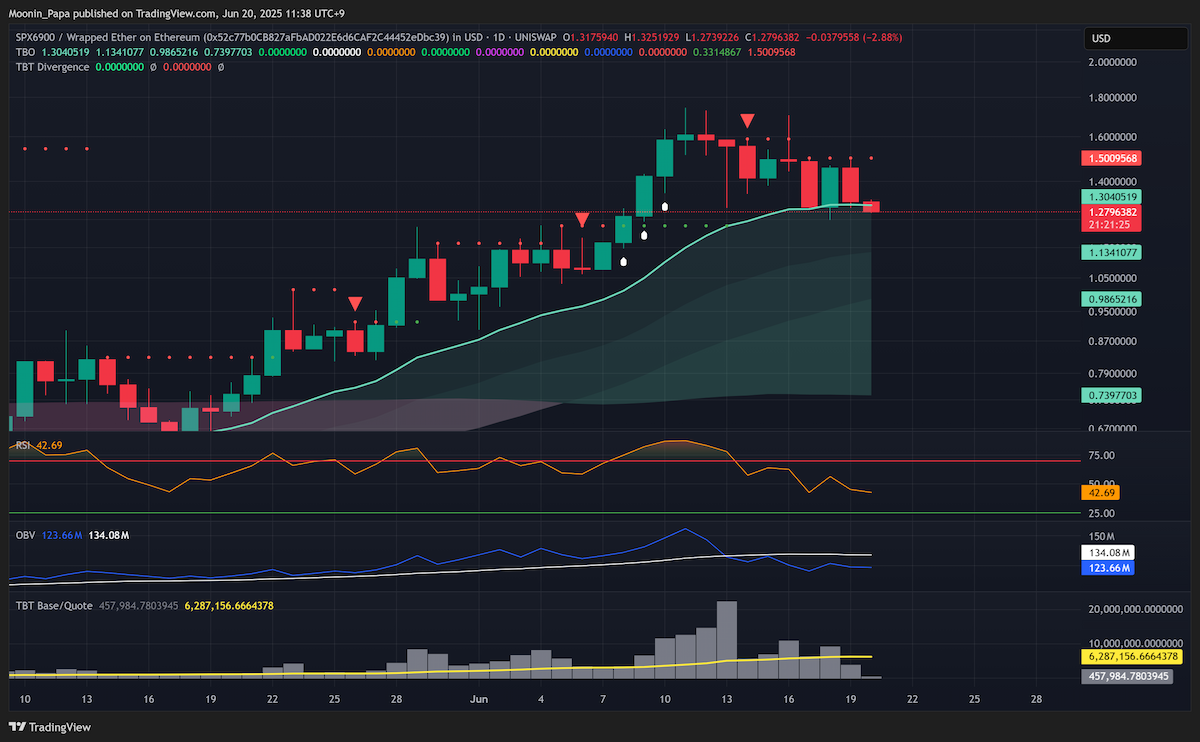The image size is (1200, 742).
Task: Click the highest red triangle signal marker
Action: pyautogui.click(x=747, y=121)
